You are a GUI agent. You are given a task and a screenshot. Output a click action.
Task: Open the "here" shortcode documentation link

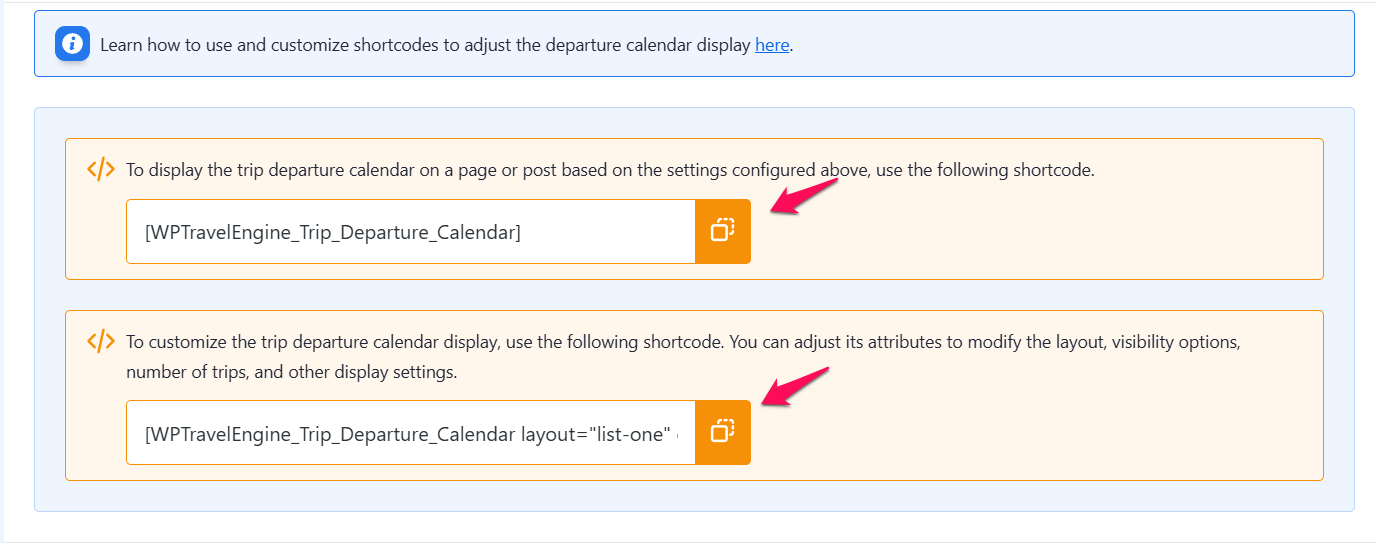tap(771, 45)
